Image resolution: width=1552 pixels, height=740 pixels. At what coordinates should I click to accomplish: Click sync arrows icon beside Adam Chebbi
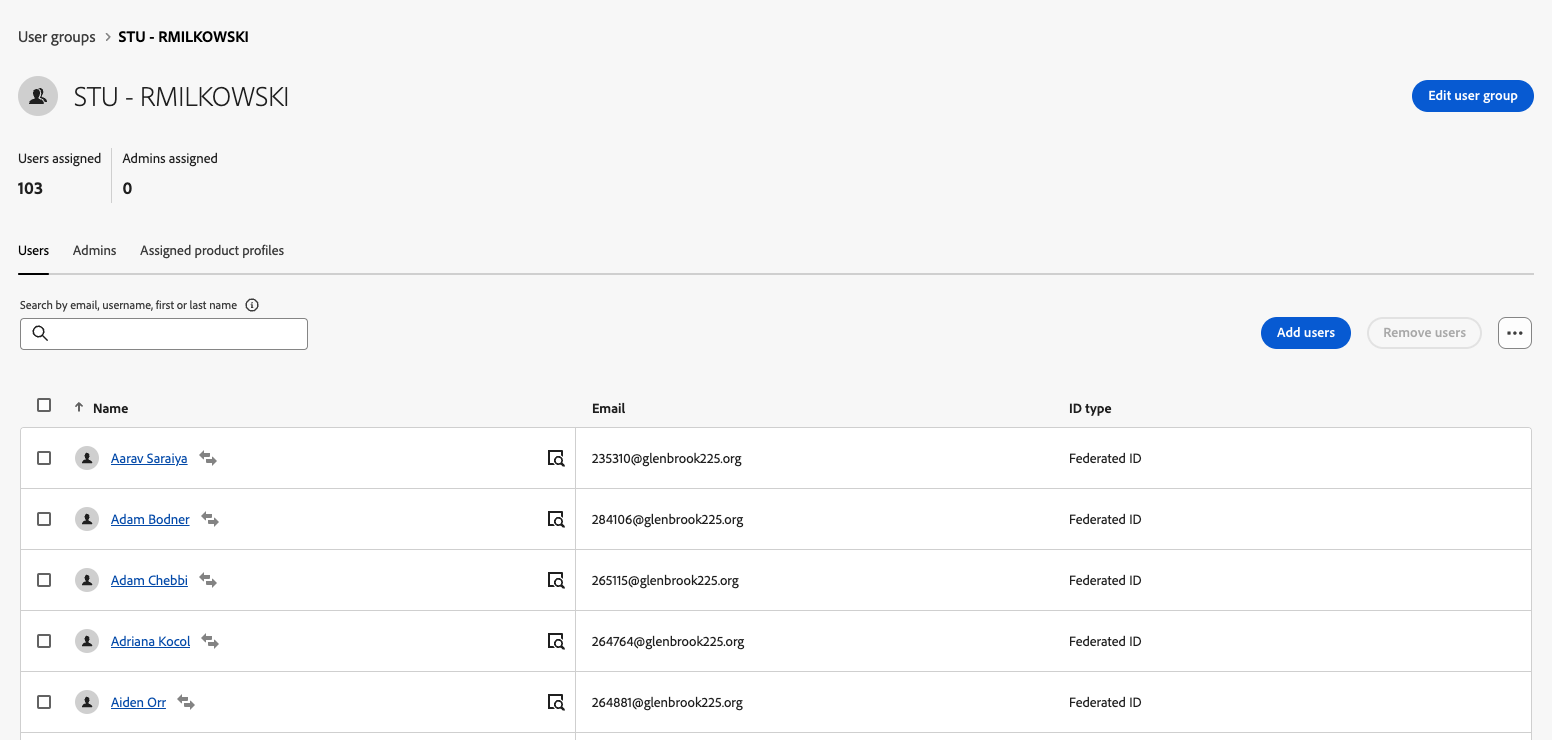coord(208,580)
